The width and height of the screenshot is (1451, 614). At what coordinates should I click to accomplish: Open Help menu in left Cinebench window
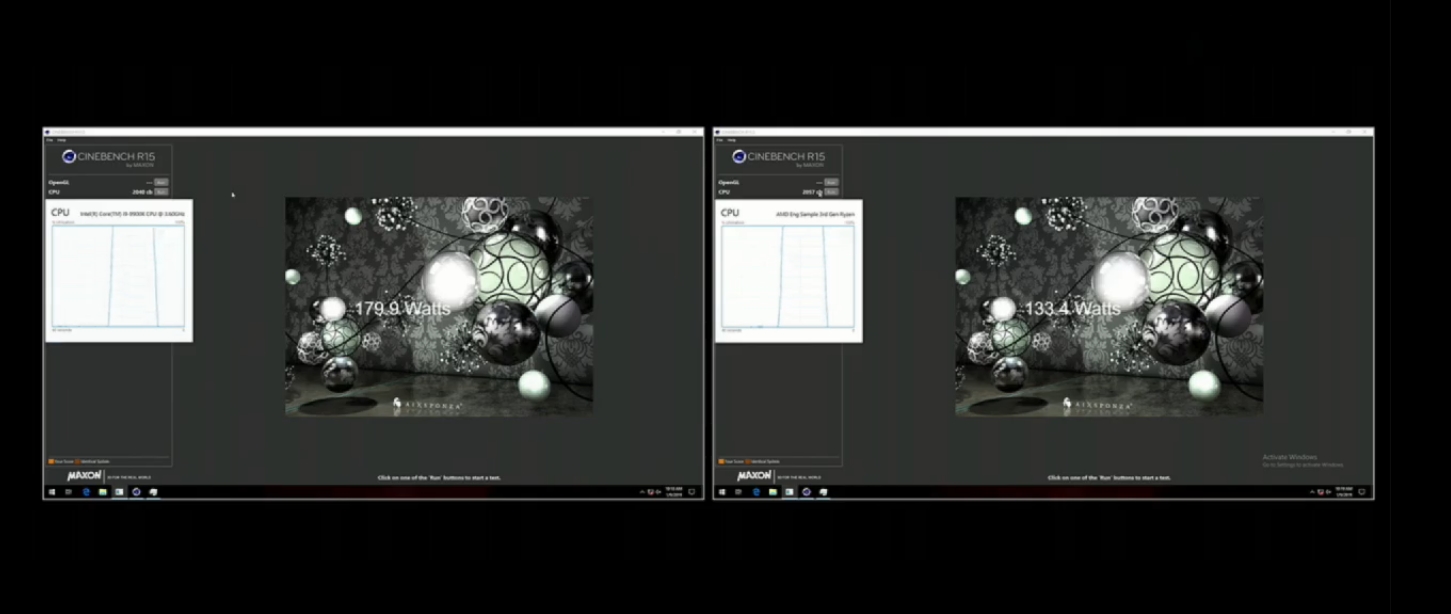(62, 140)
